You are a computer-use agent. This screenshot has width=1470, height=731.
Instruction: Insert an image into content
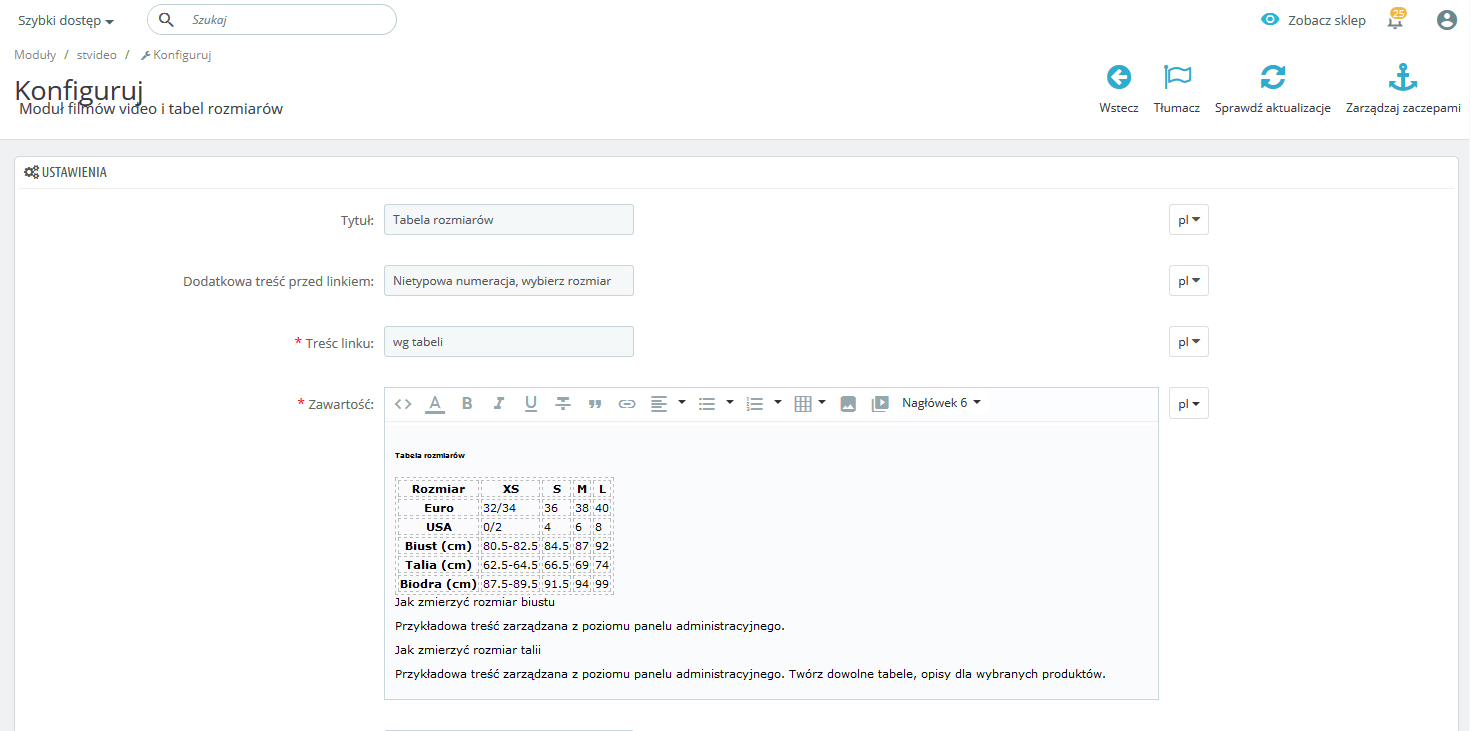pyautogui.click(x=848, y=404)
